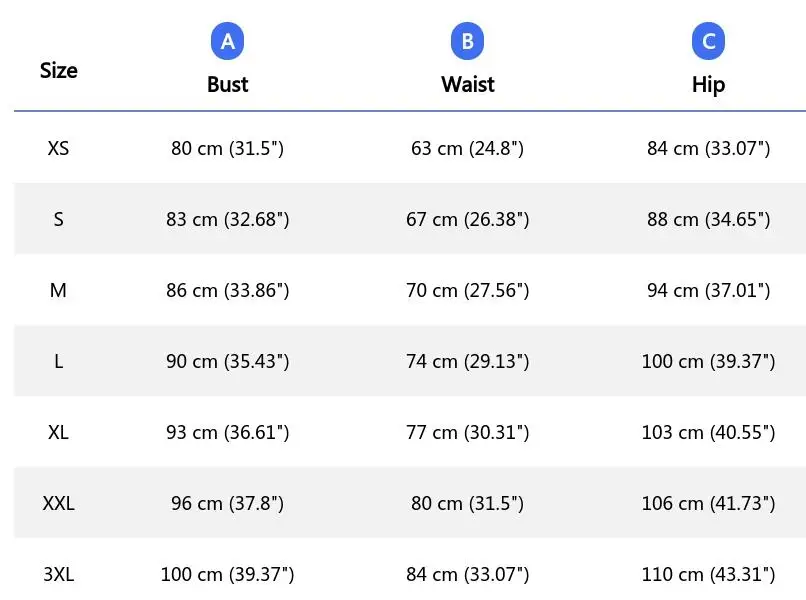Click the blue circle A icon
Image resolution: width=806 pixels, height=600 pixels.
(228, 41)
